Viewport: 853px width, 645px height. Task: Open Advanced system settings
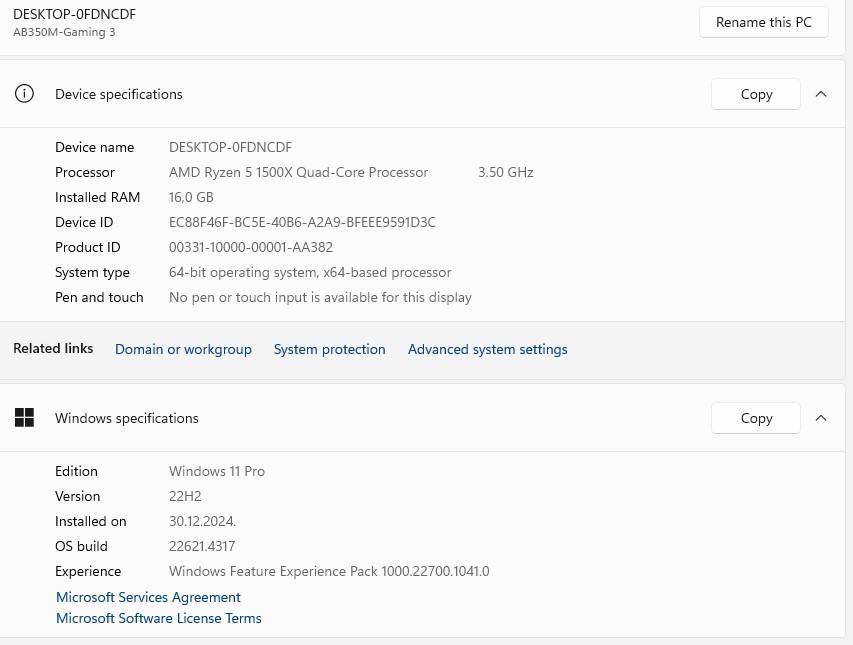487,349
